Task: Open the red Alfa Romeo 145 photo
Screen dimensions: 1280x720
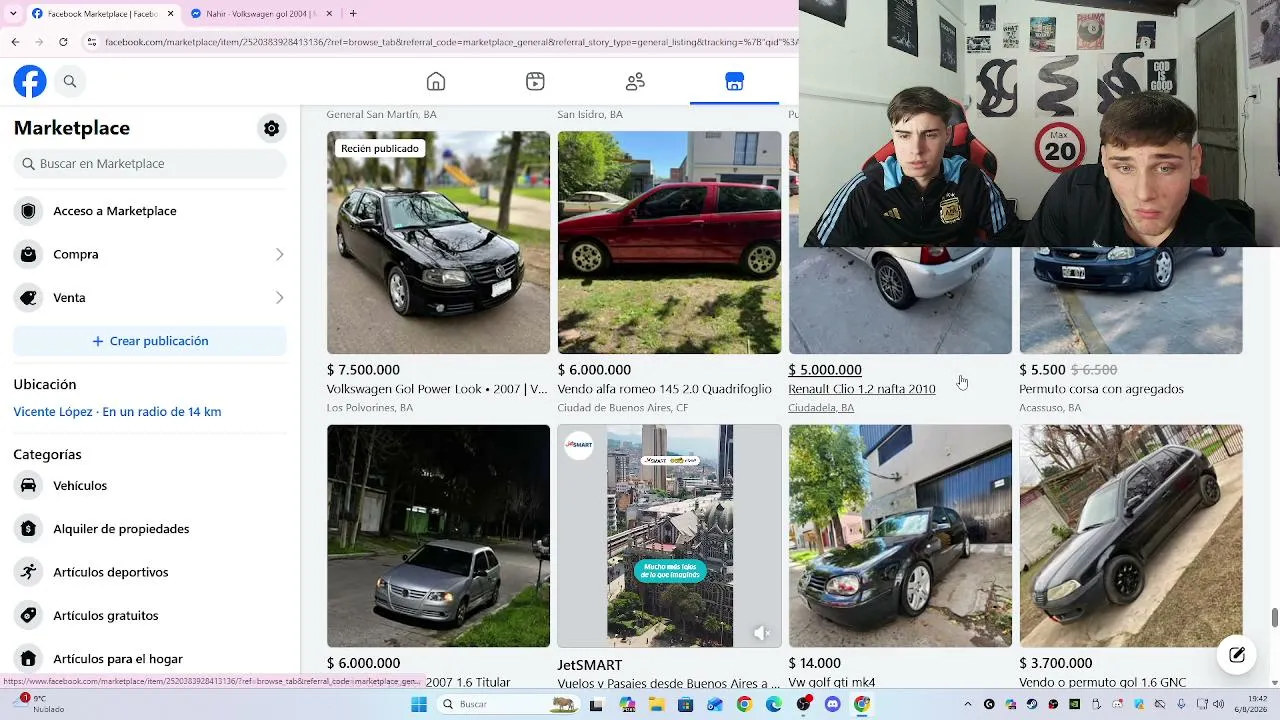Action: coord(669,243)
